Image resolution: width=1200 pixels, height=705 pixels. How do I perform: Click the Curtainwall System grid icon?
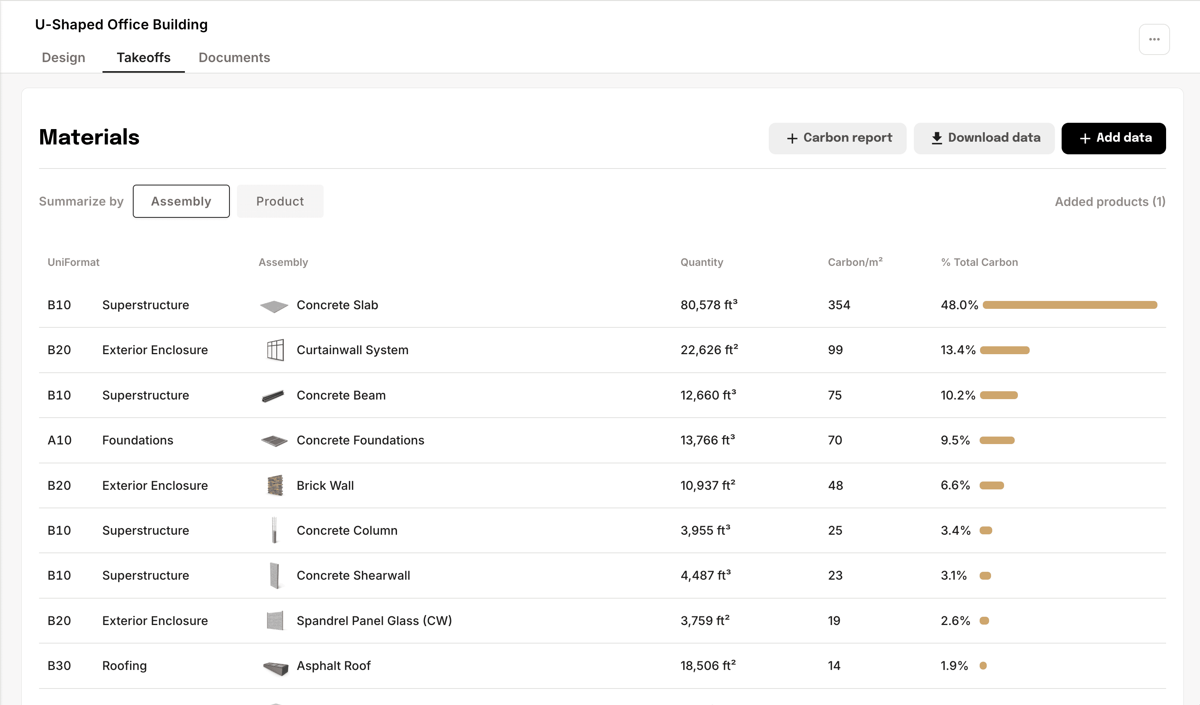(x=275, y=350)
